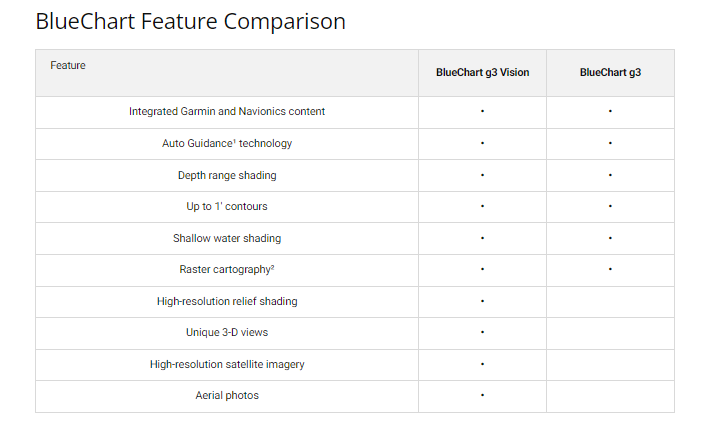Click g3 Vision dot for Depth range shading

coord(482,176)
